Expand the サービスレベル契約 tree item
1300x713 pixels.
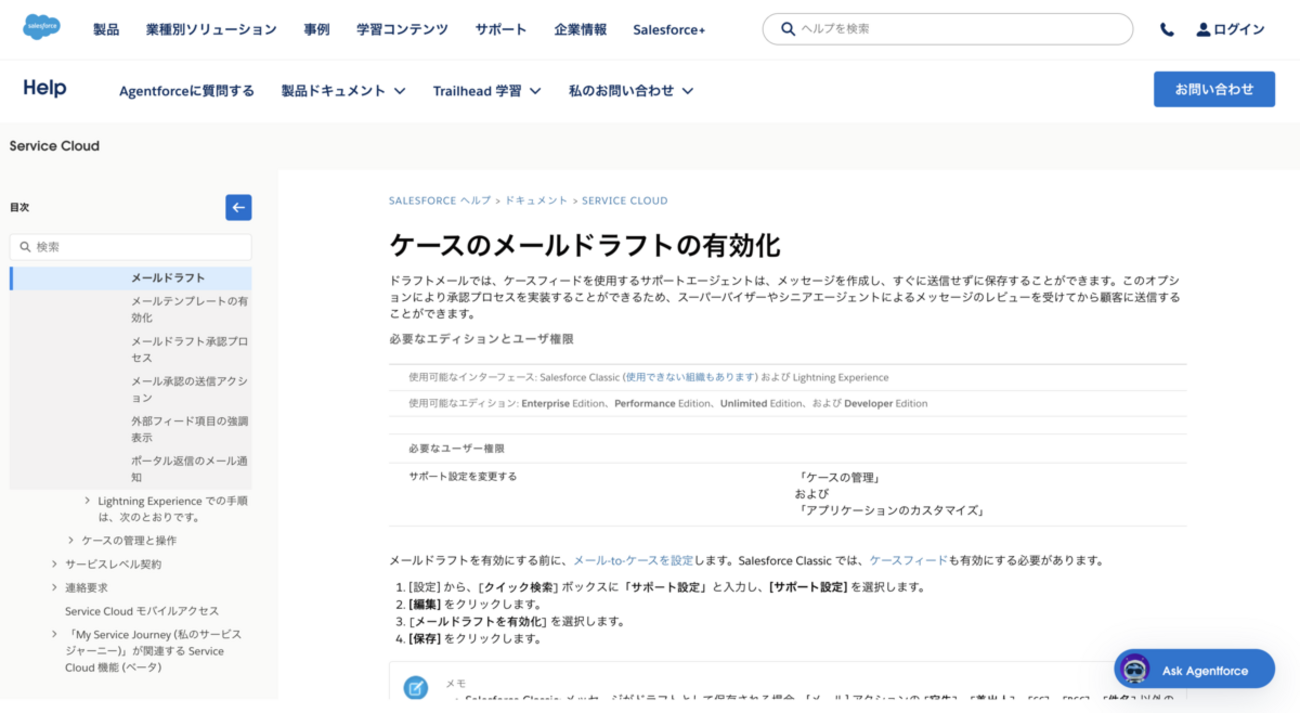[x=54, y=564]
